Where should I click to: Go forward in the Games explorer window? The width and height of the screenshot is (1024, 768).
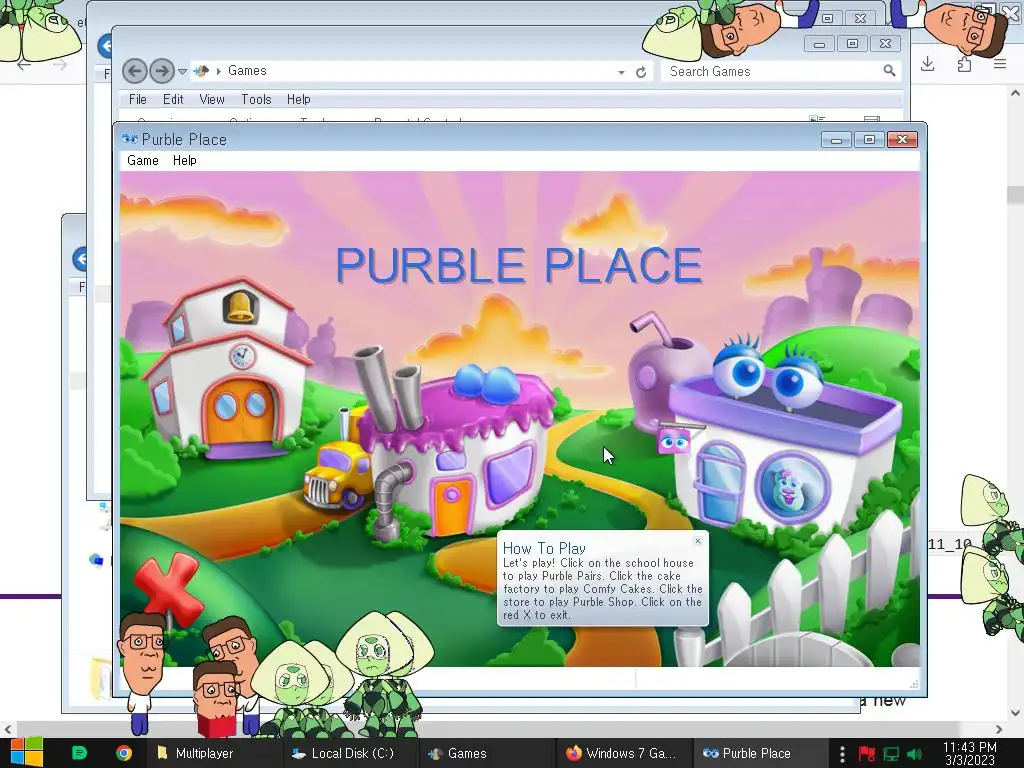[x=161, y=71]
